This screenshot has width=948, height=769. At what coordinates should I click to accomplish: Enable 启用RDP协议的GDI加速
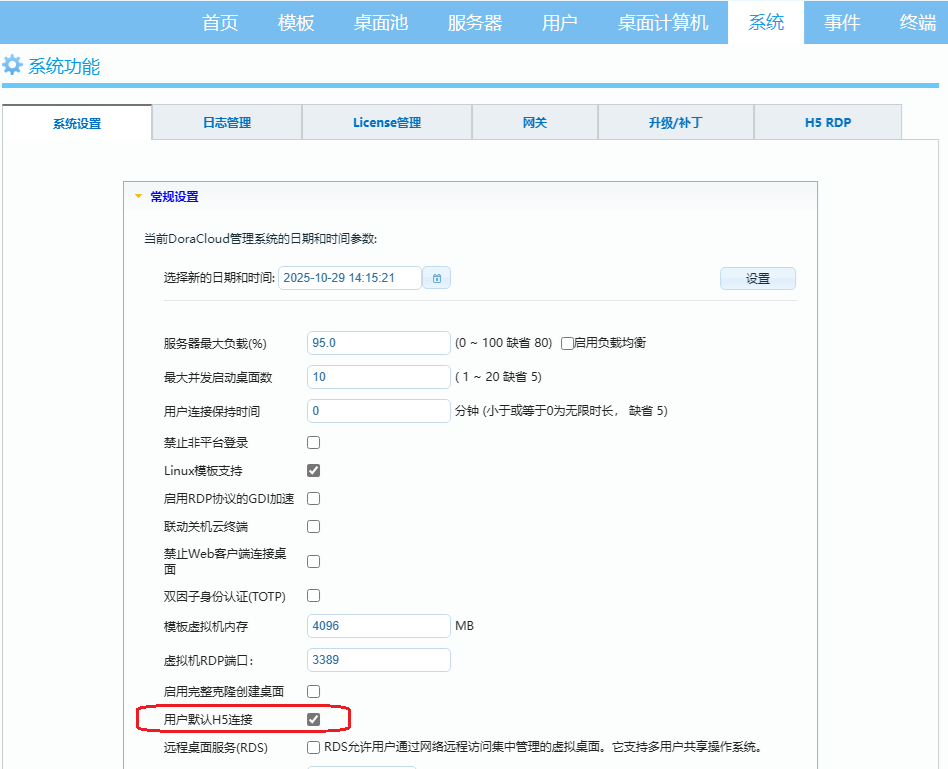tap(313, 497)
